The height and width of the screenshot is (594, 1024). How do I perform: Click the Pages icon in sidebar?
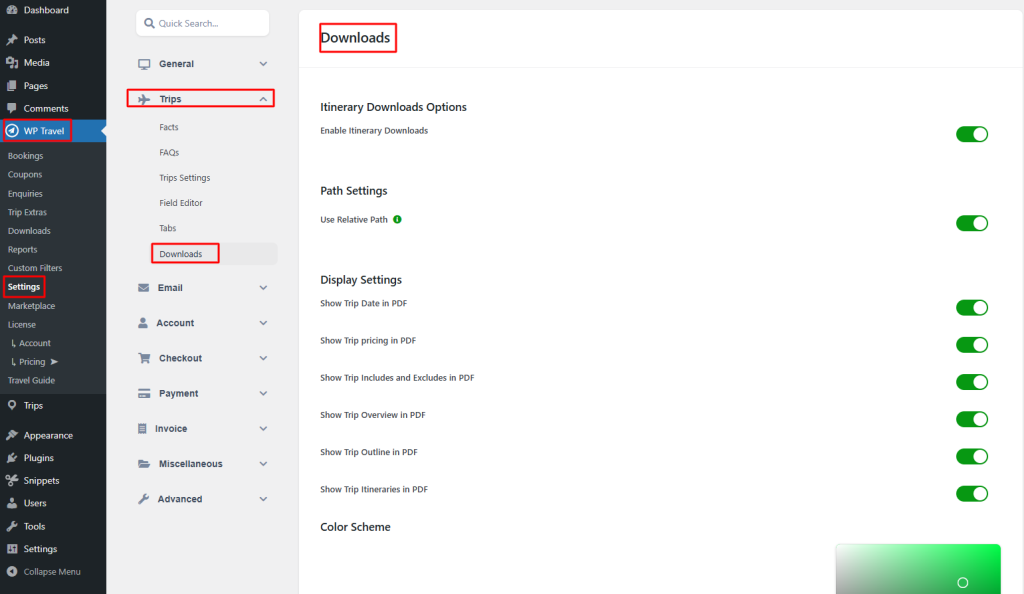[12, 86]
